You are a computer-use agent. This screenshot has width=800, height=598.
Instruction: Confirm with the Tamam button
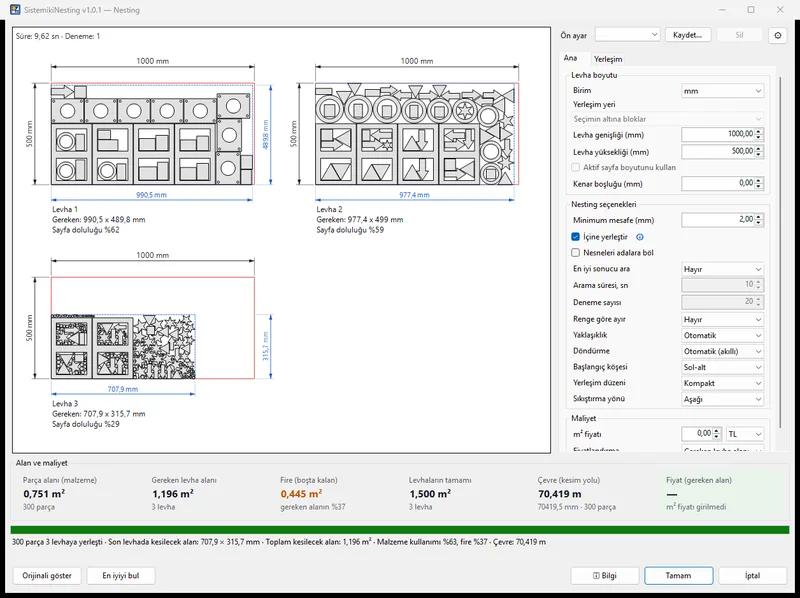point(679,576)
